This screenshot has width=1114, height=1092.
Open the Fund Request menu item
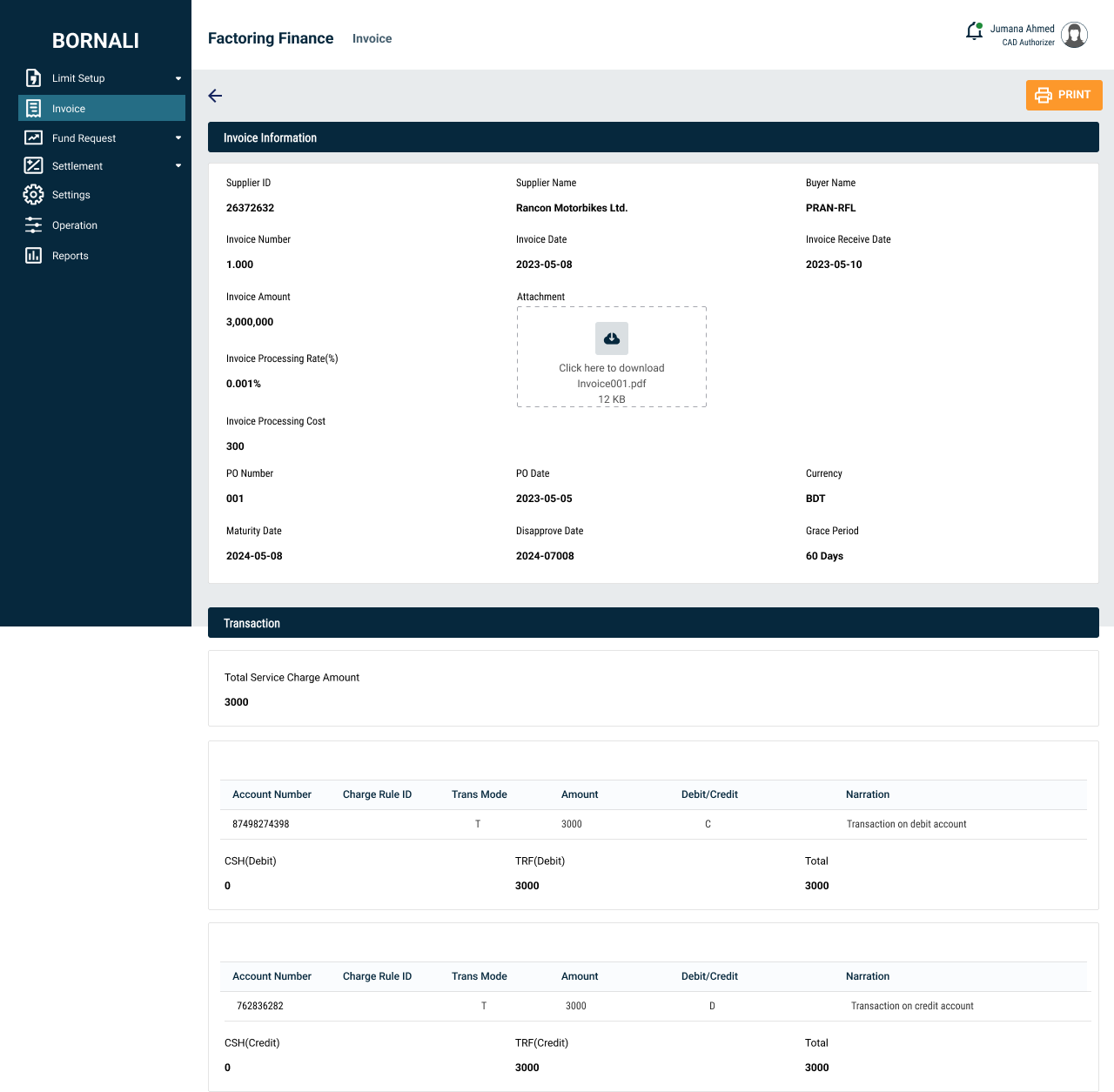click(102, 137)
